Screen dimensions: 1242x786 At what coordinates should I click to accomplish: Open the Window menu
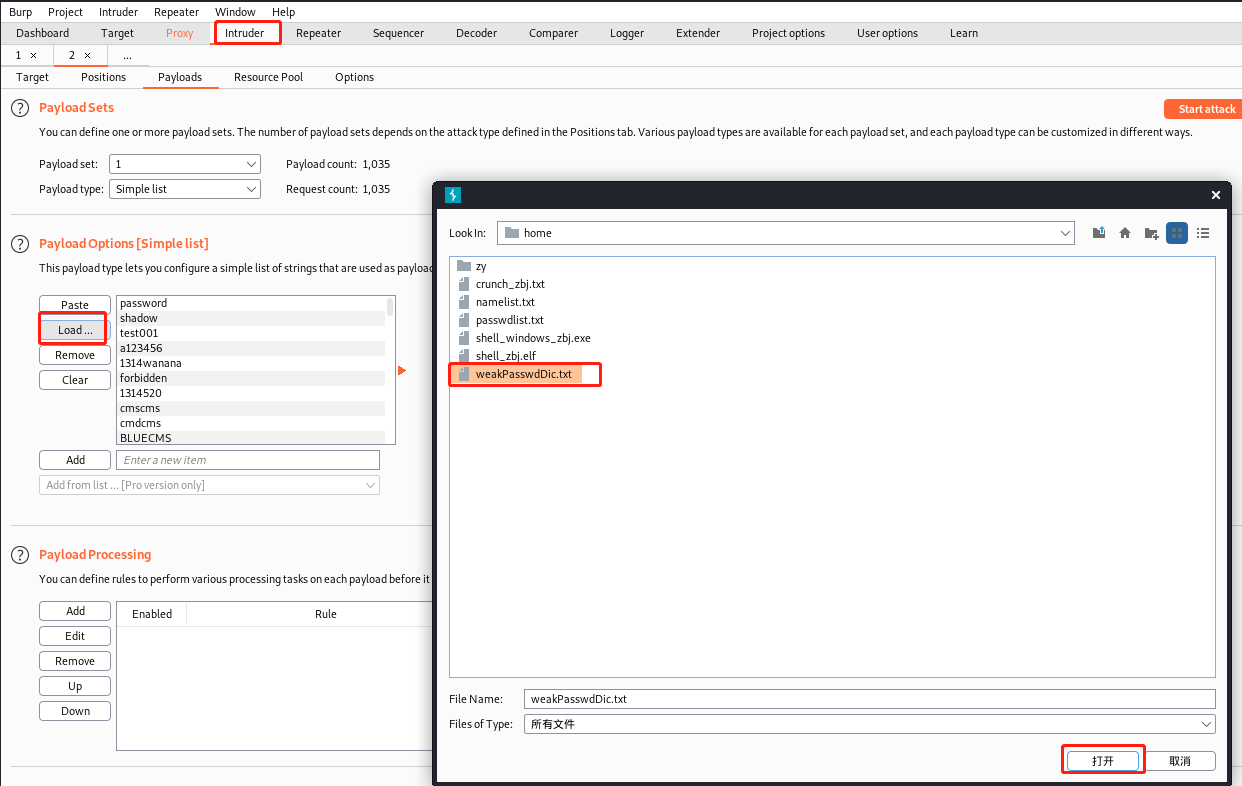tap(235, 12)
